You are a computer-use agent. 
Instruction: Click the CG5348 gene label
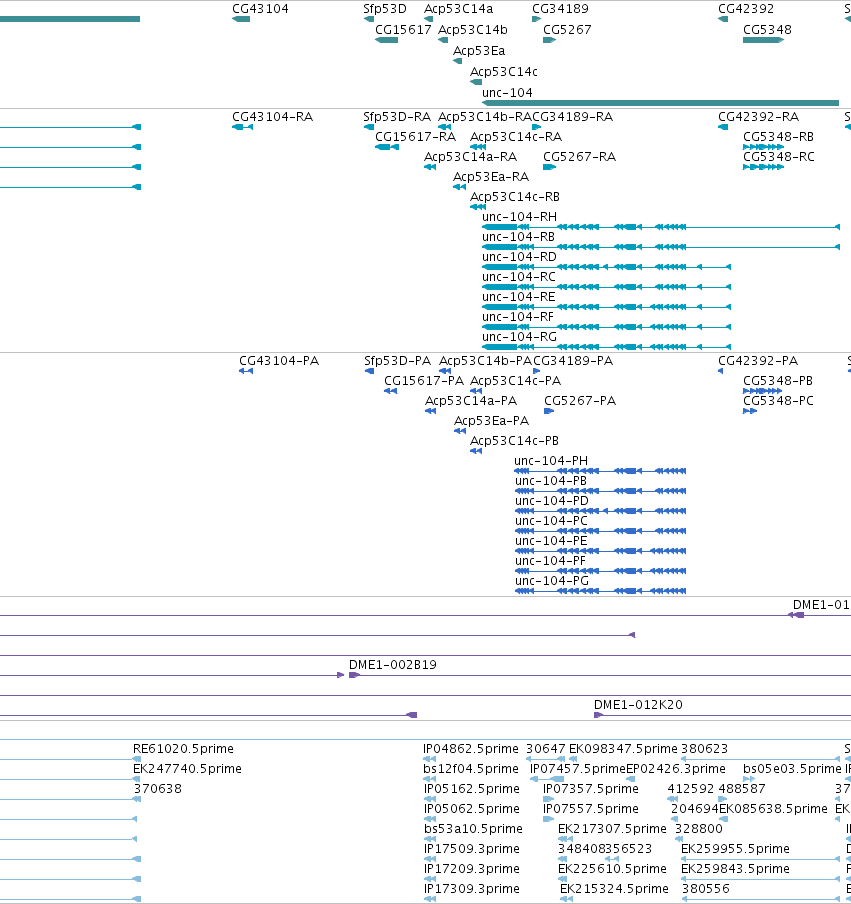click(767, 29)
